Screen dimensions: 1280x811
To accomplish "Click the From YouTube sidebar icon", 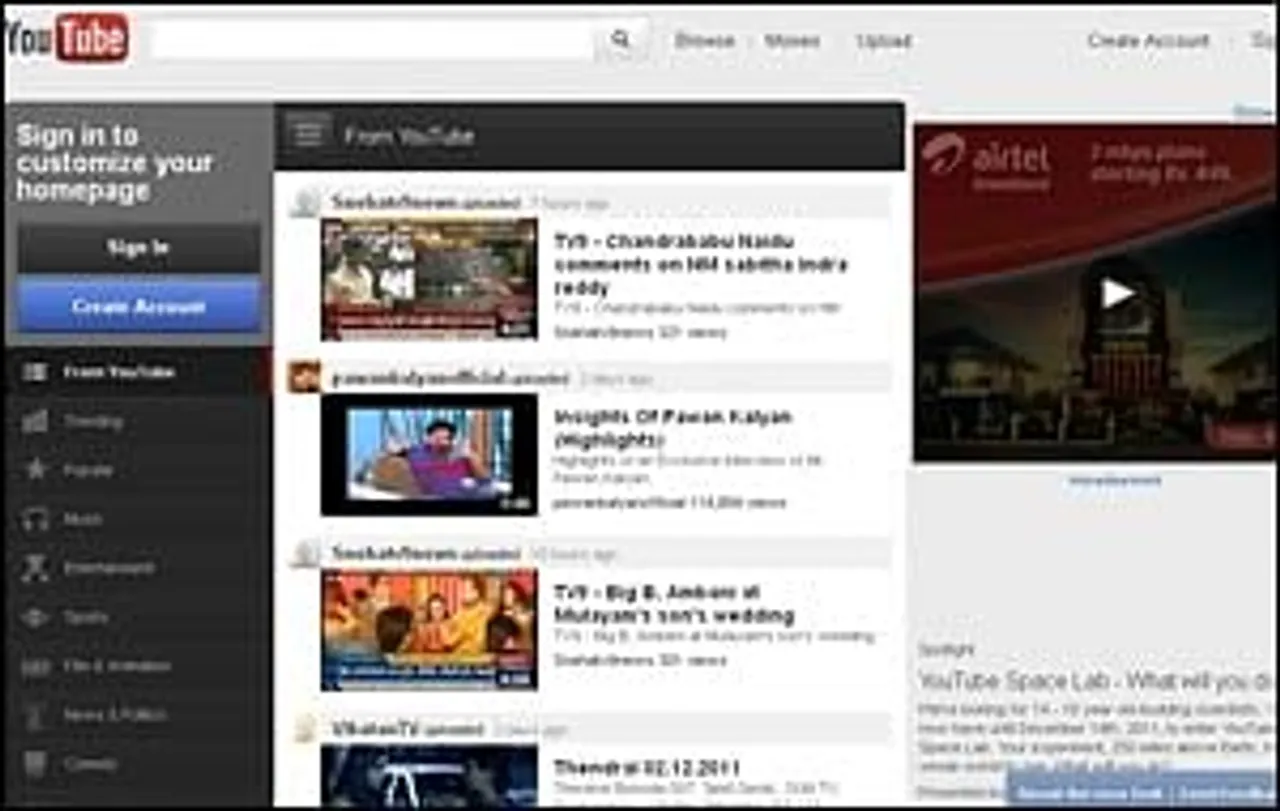I will pos(34,372).
